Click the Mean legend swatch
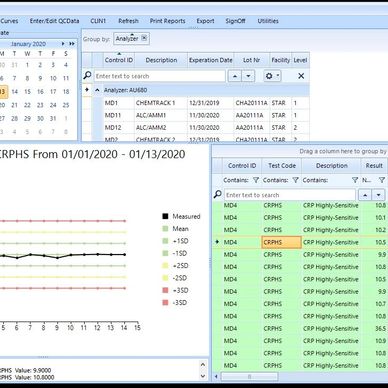The height and width of the screenshot is (388, 388). [x=165, y=229]
